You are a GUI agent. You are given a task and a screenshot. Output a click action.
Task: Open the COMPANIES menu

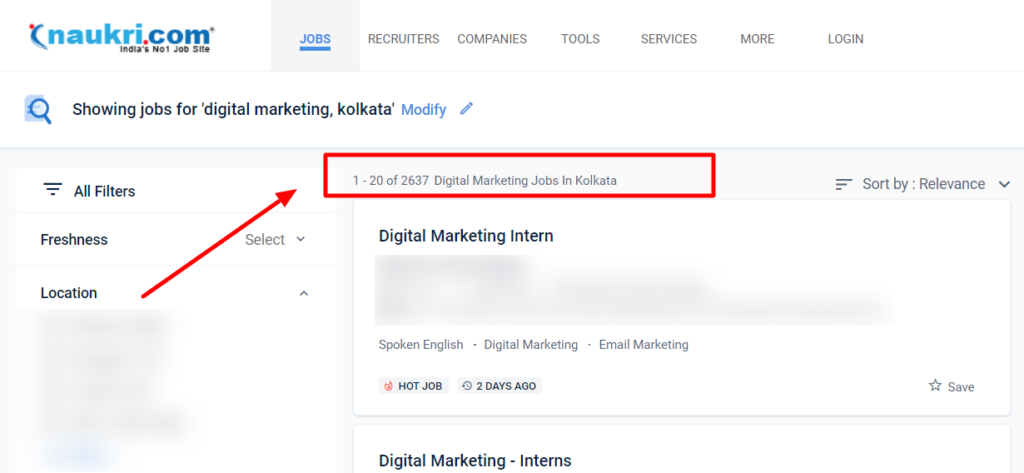pos(492,39)
